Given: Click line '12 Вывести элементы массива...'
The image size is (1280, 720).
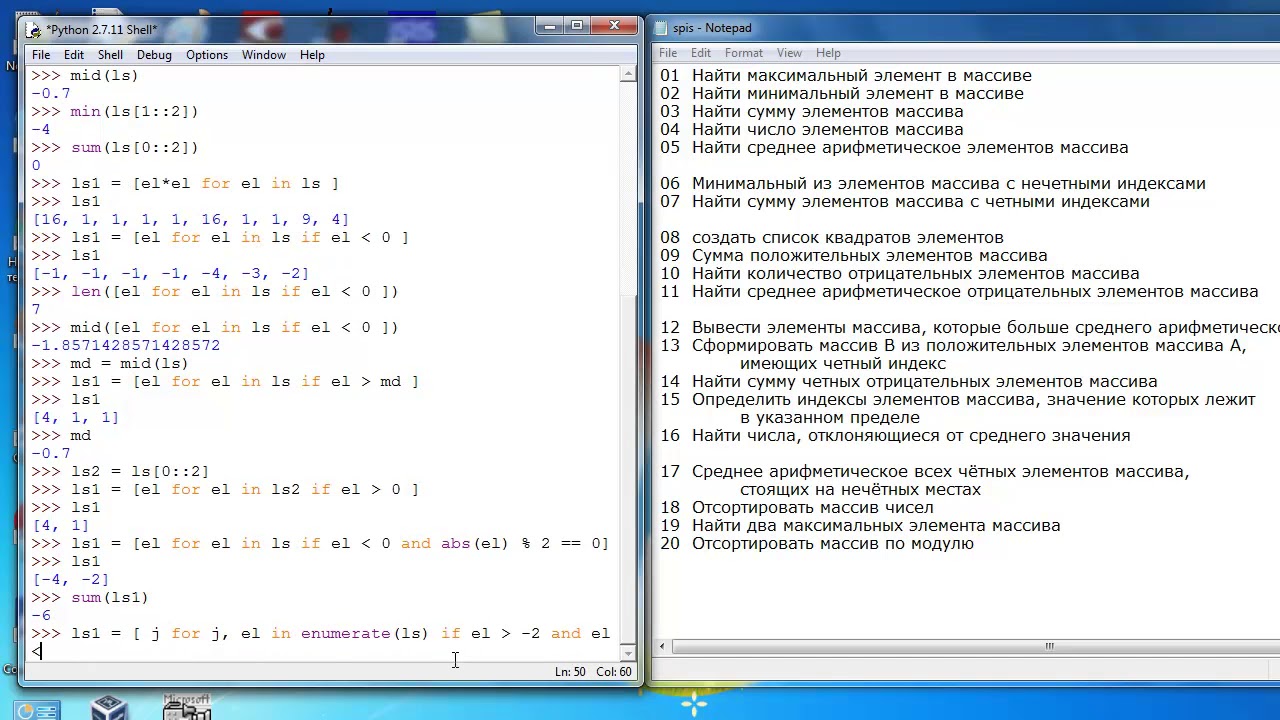Looking at the screenshot, I should tap(969, 327).
